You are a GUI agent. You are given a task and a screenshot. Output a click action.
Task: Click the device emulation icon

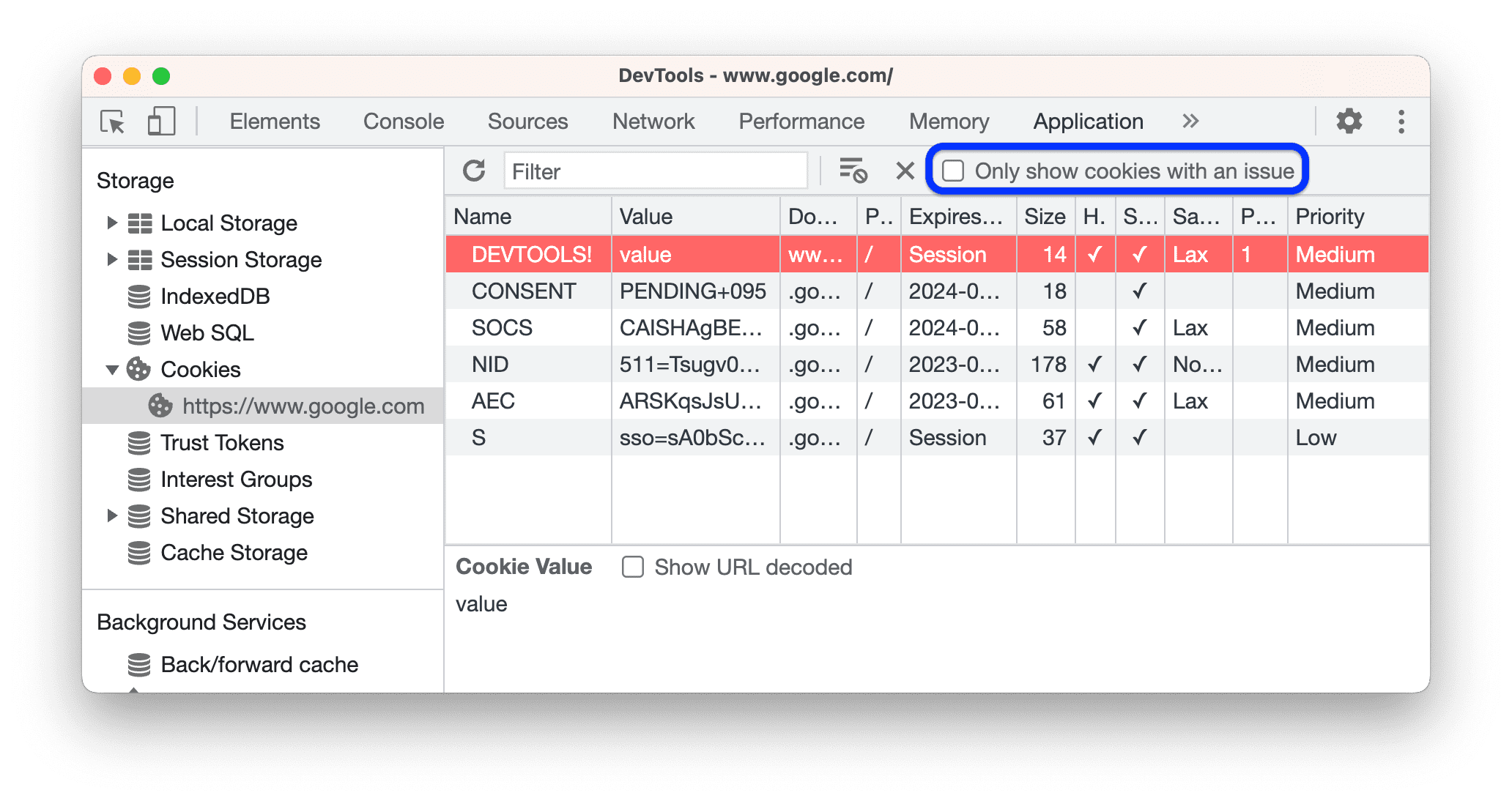point(161,119)
